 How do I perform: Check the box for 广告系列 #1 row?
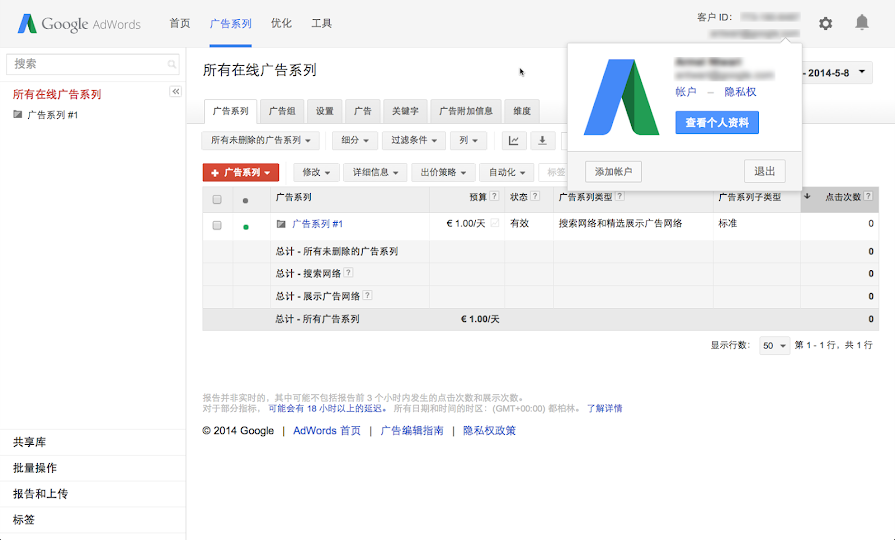[217, 226]
